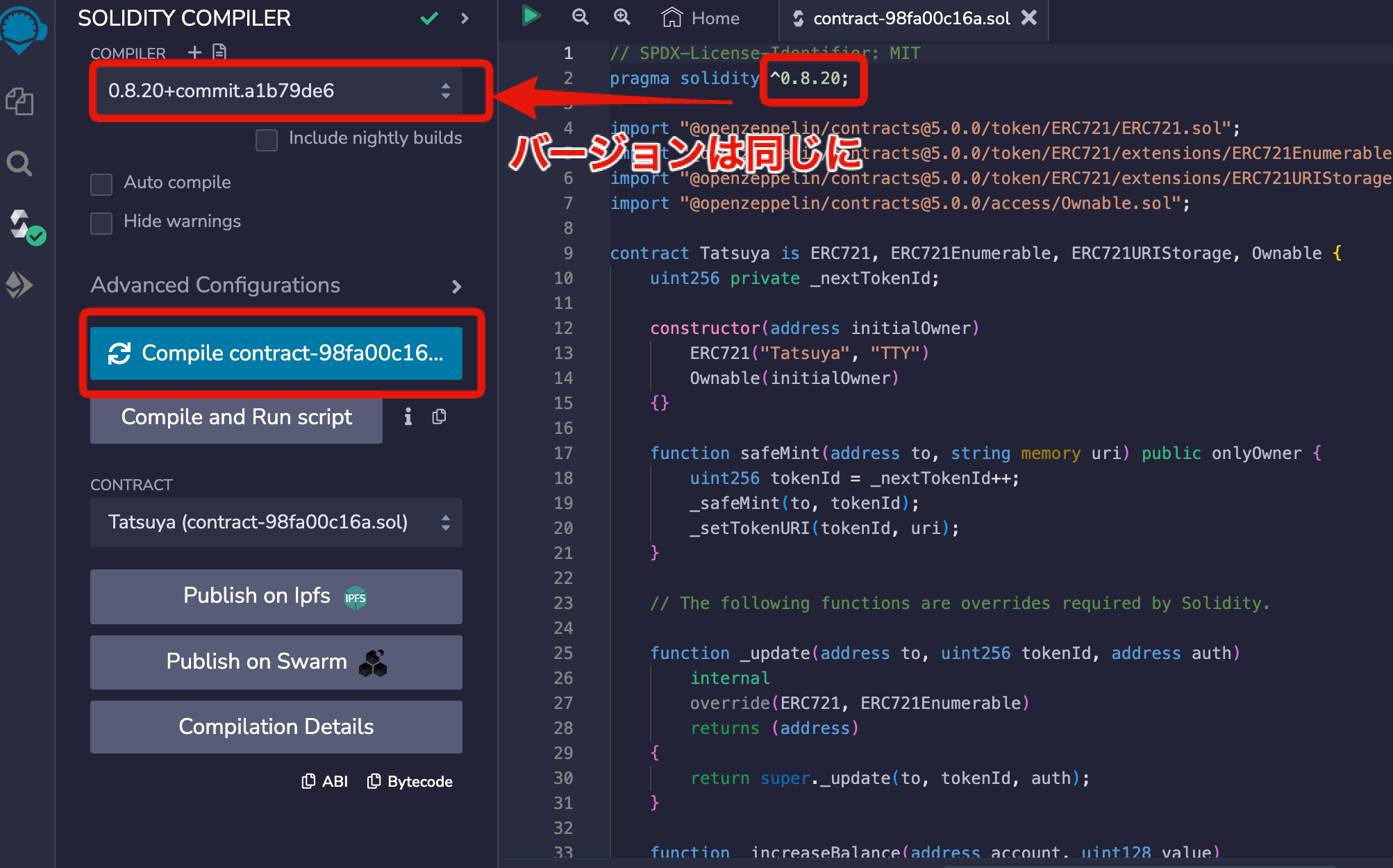
Task: Toggle the Auto compile checkbox
Action: coord(101,184)
